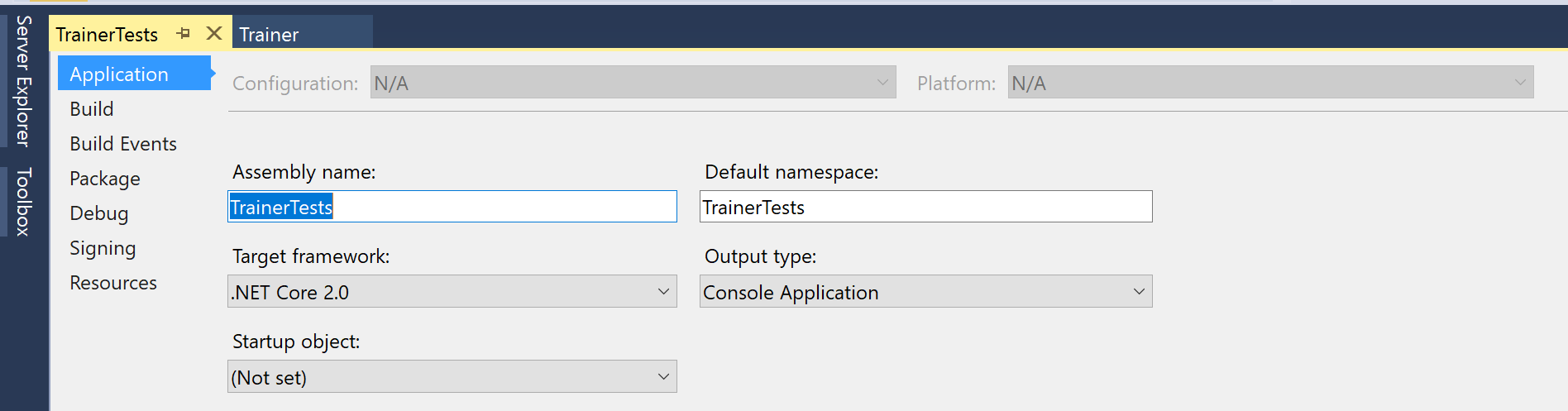Switch to the Trainer tab
Image resolution: width=1568 pixels, height=411 pixels.
(x=302, y=34)
